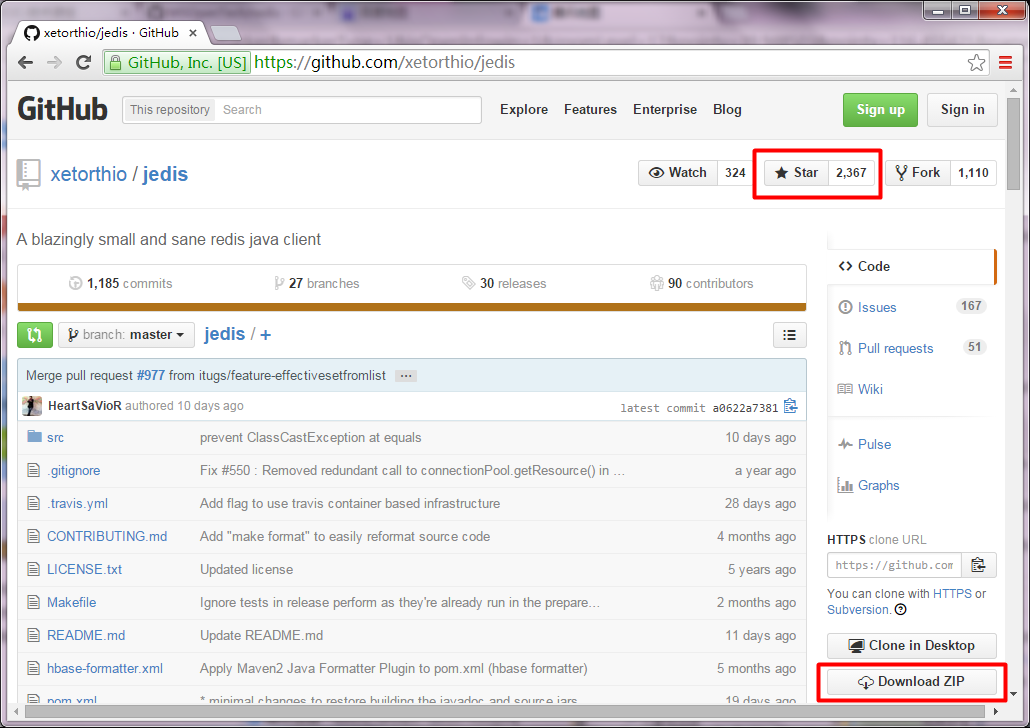Click the file icon beside .gitignore

point(34,470)
